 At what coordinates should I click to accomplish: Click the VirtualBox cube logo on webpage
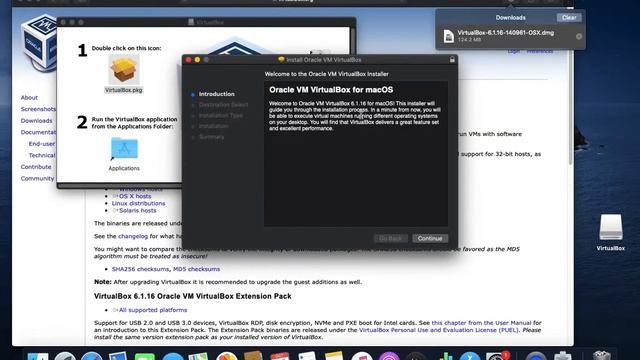pyautogui.click(x=39, y=42)
